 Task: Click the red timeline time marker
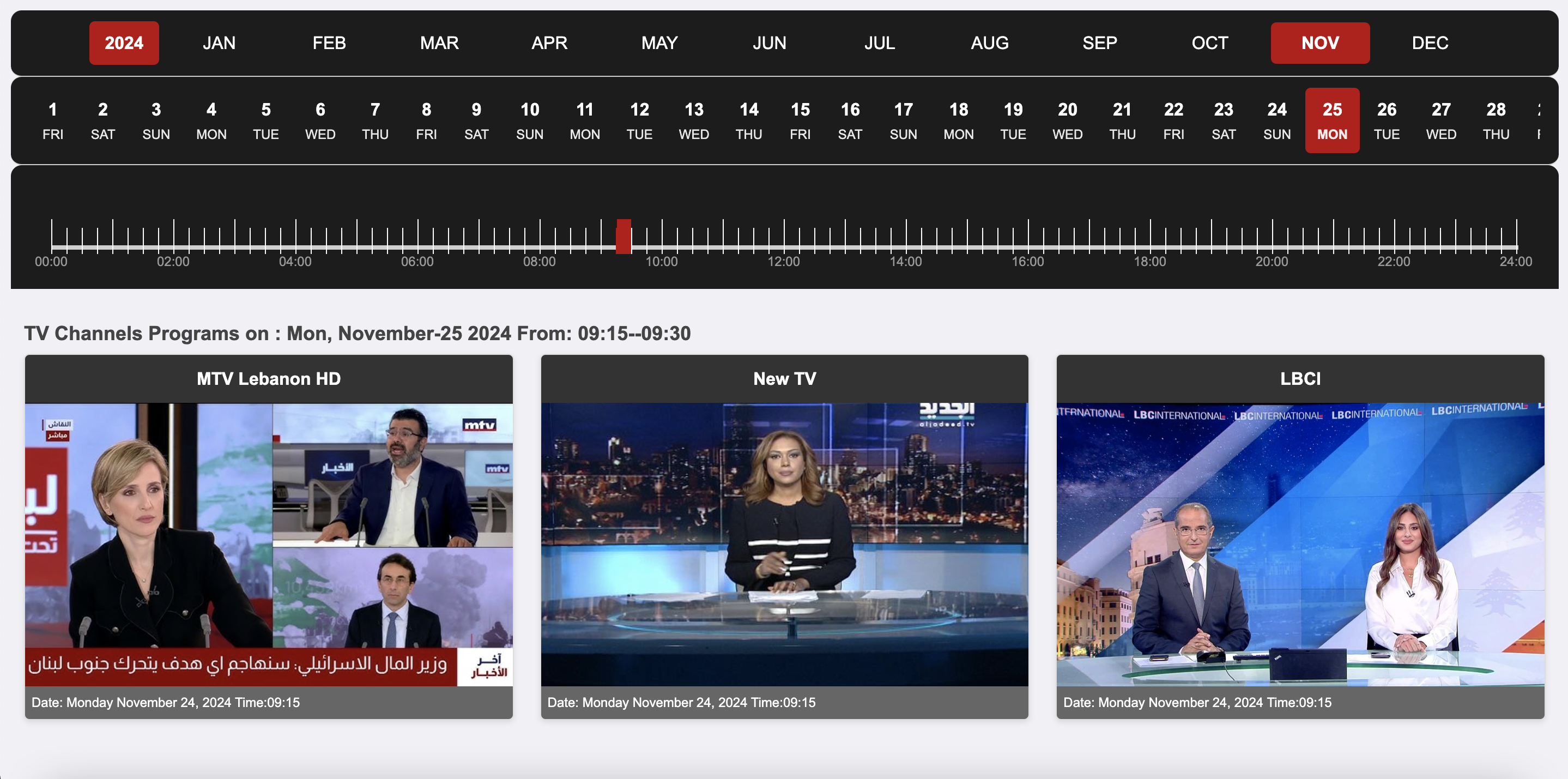(623, 237)
